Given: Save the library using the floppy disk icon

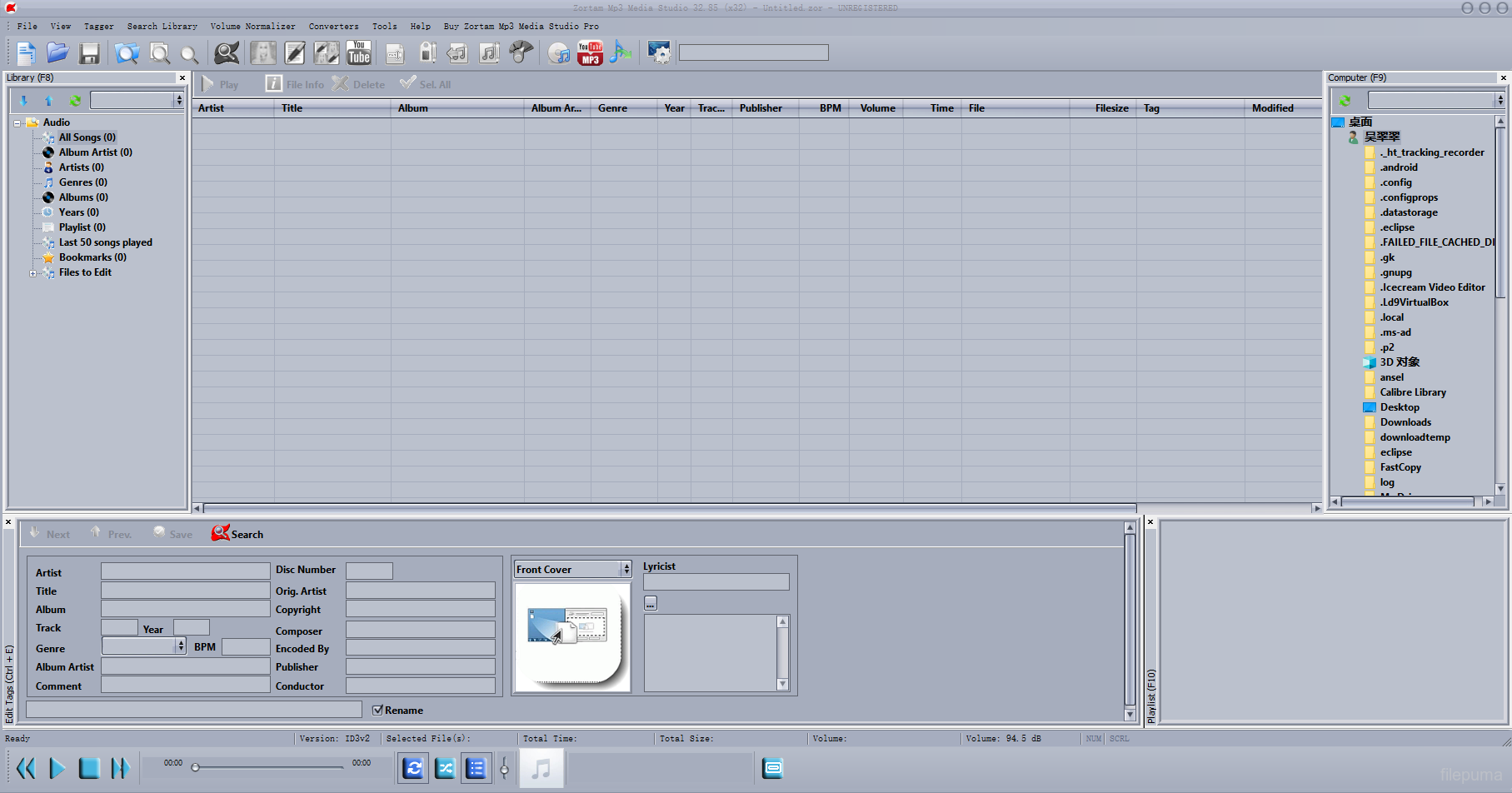Looking at the screenshot, I should pyautogui.click(x=89, y=52).
